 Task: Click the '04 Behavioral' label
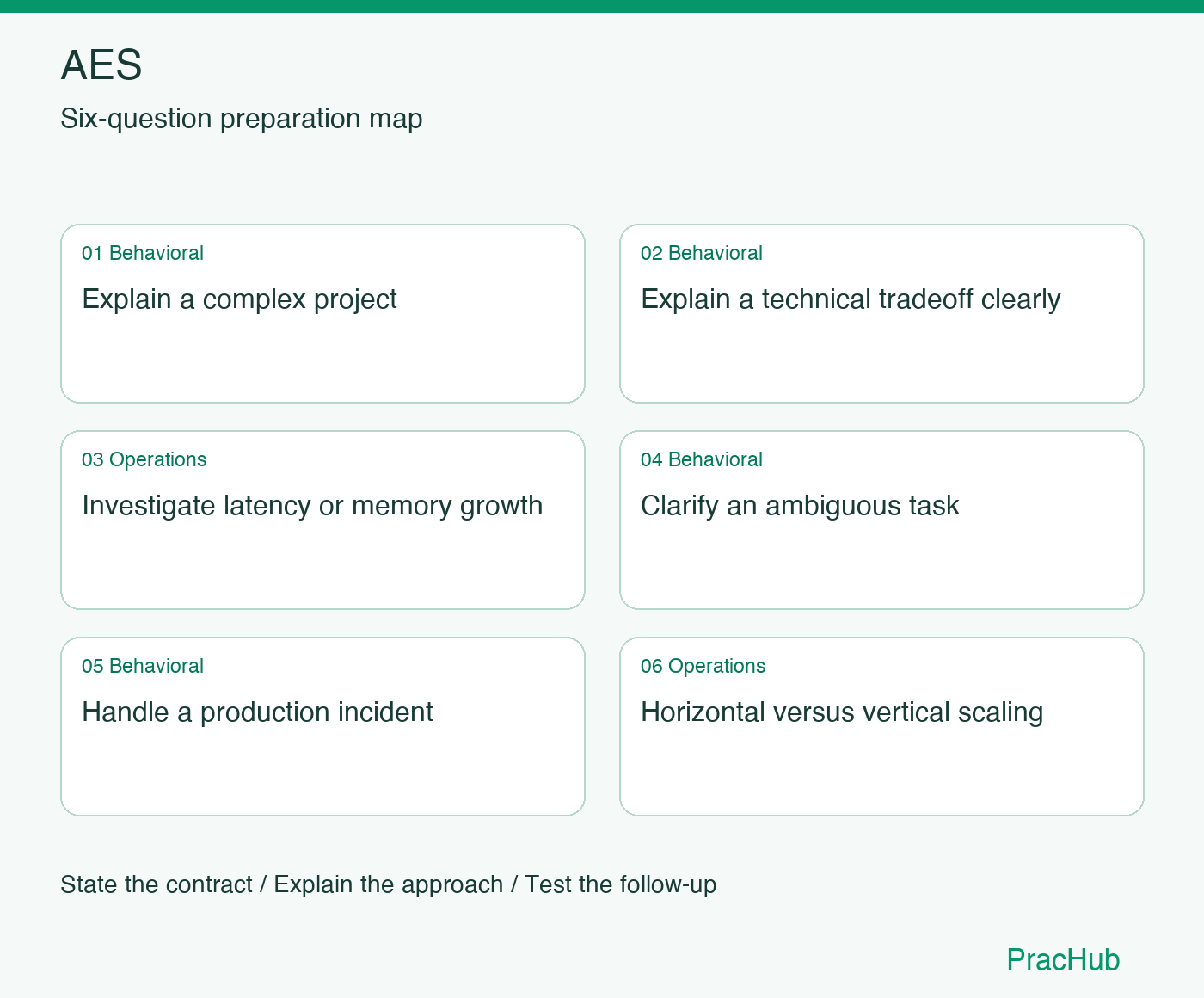(x=702, y=459)
